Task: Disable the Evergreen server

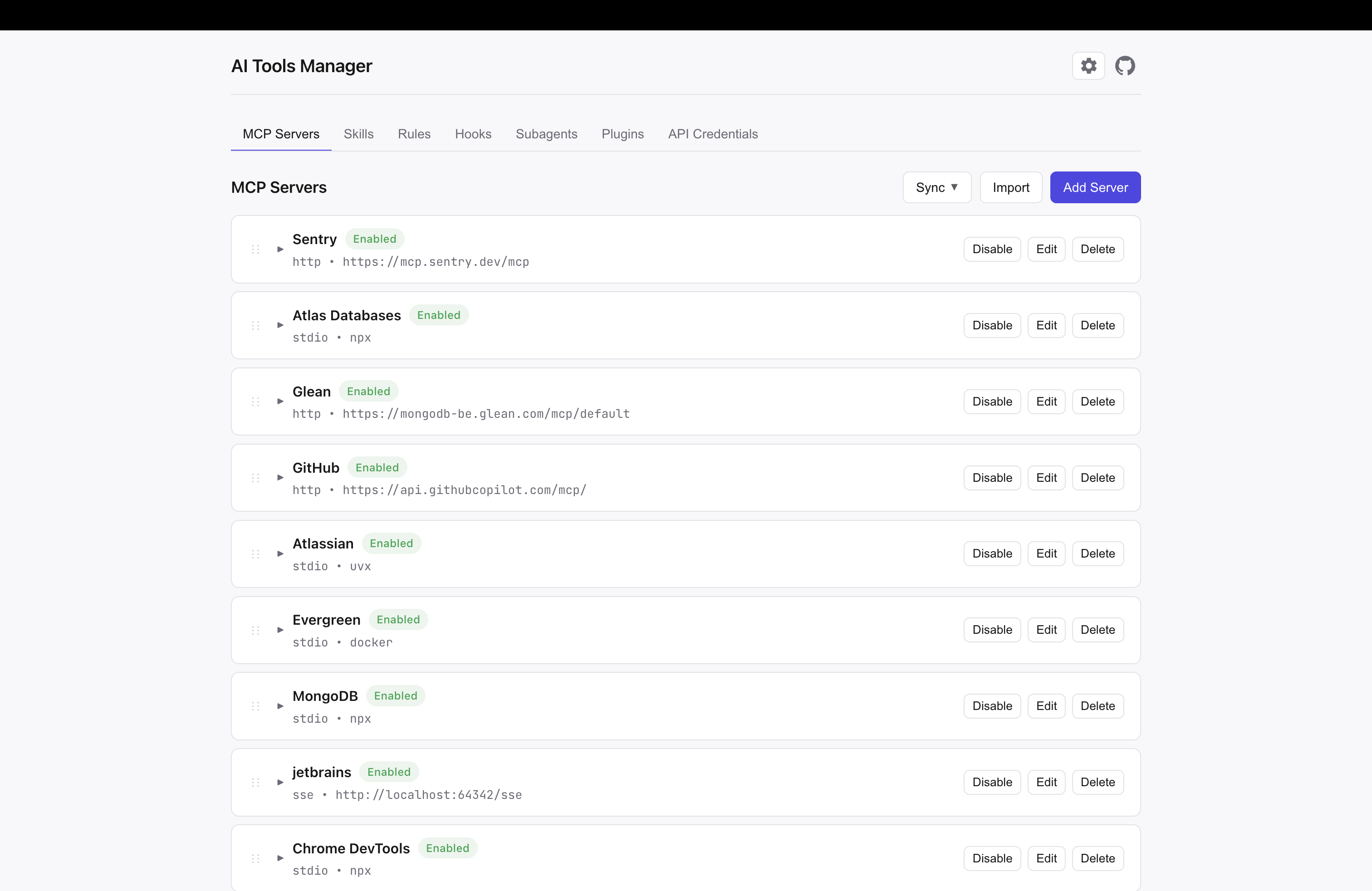Action: [x=991, y=630]
